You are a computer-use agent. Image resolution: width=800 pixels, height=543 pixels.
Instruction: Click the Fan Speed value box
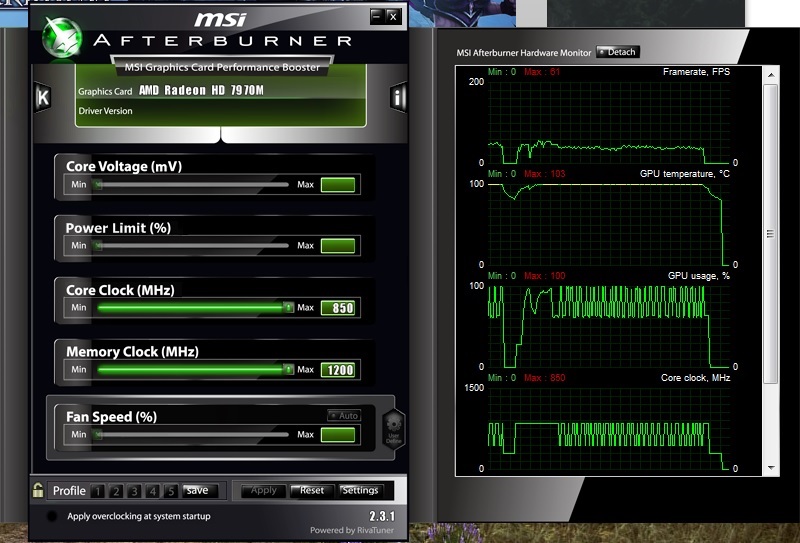pyautogui.click(x=338, y=434)
